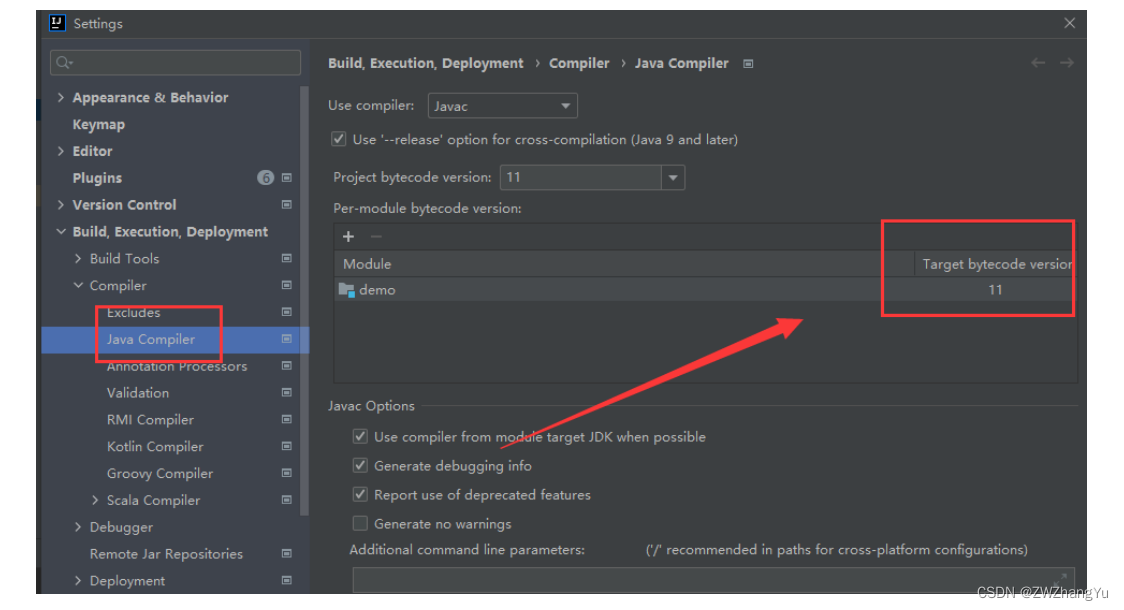Click project-scope icon beside Compiler
Viewport: 1124px width, 610px height.
click(x=287, y=285)
